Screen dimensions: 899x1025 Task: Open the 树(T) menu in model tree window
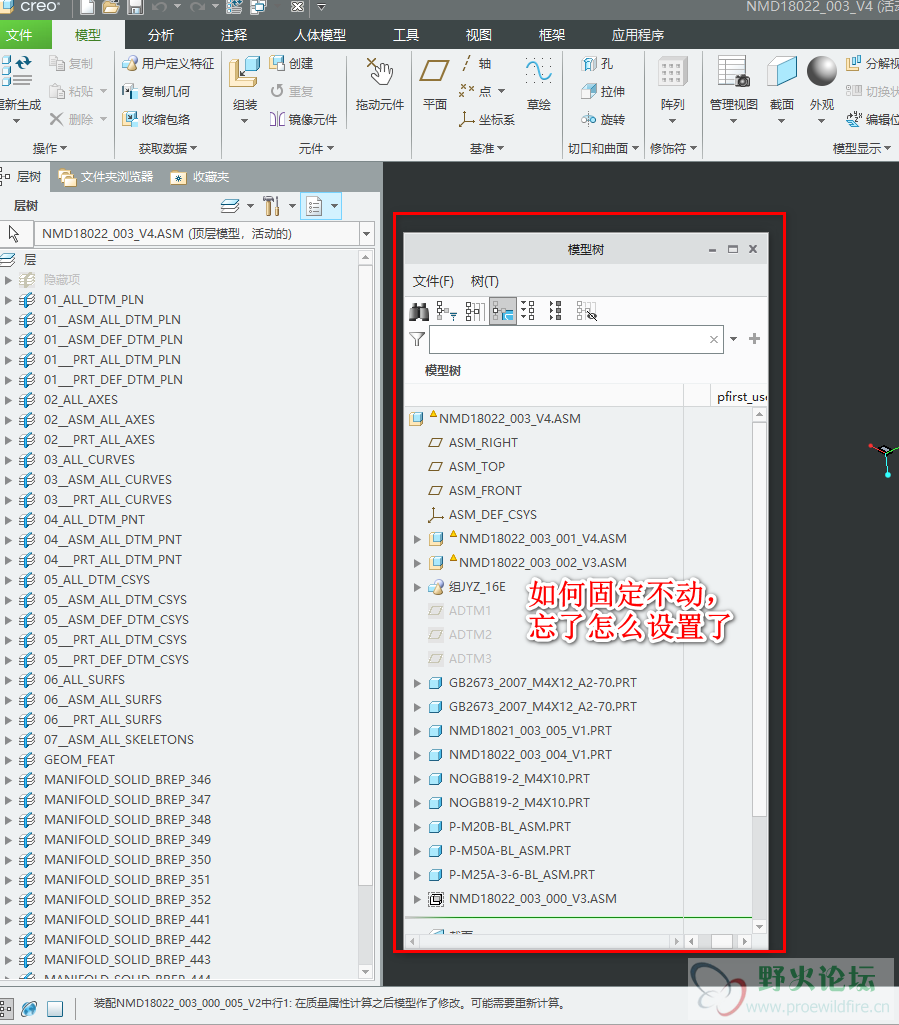(x=484, y=281)
